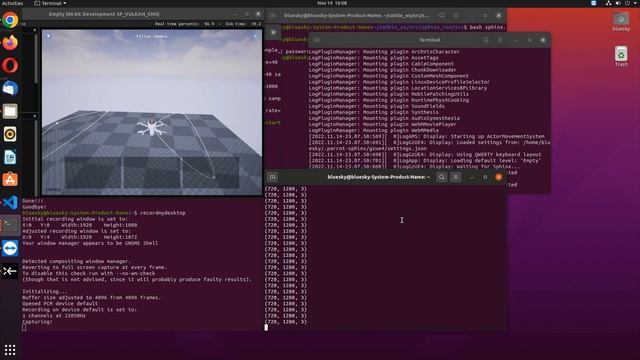Open Thunderbird mail from the dock
Image resolution: width=640 pixels, height=360 pixels.
10,88
